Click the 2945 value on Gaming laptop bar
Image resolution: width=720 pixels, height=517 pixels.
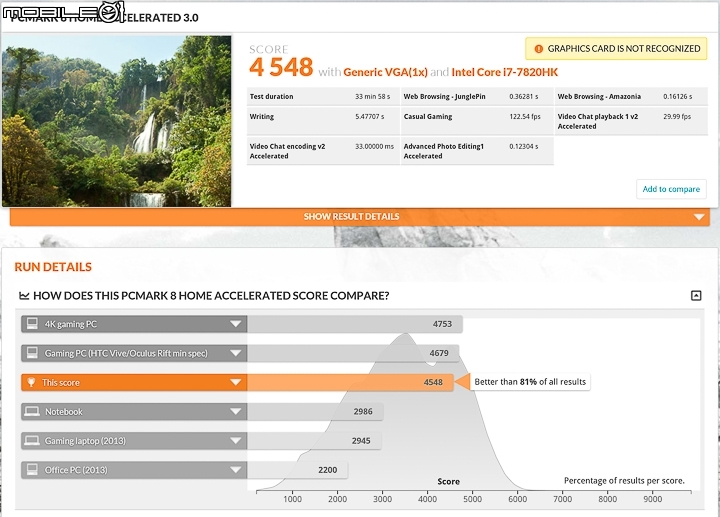coord(361,441)
